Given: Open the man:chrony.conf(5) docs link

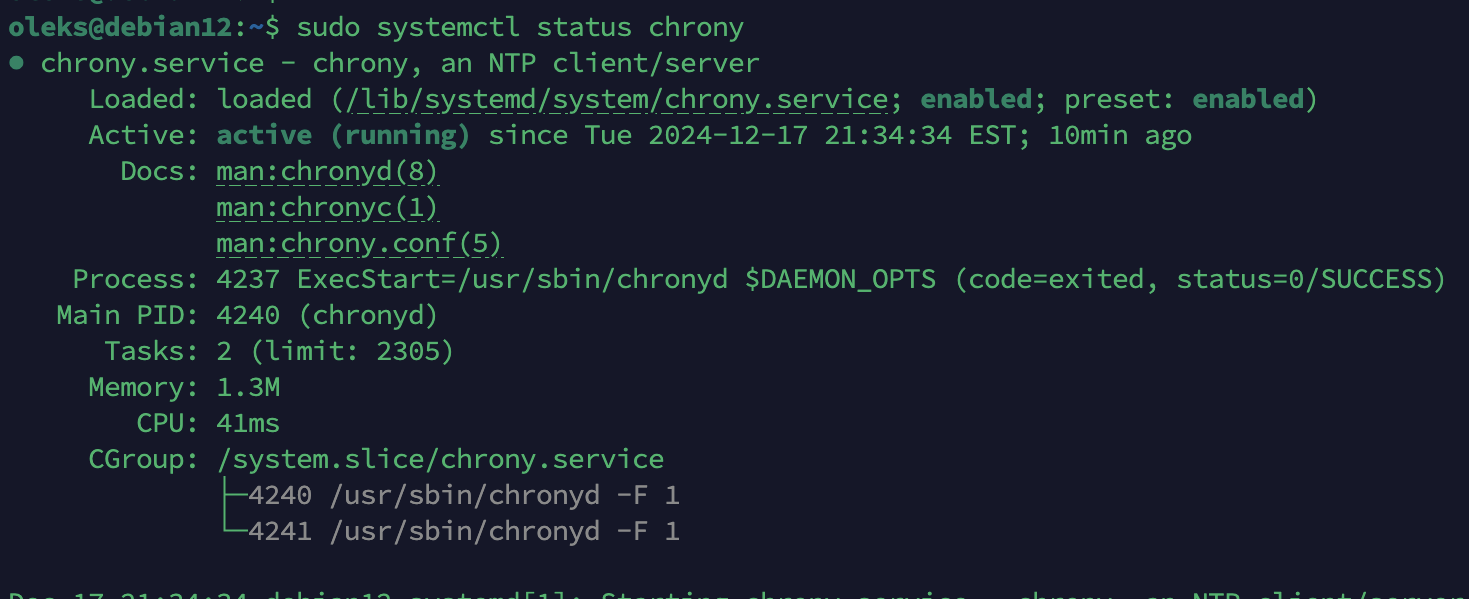Looking at the screenshot, I should point(359,244).
